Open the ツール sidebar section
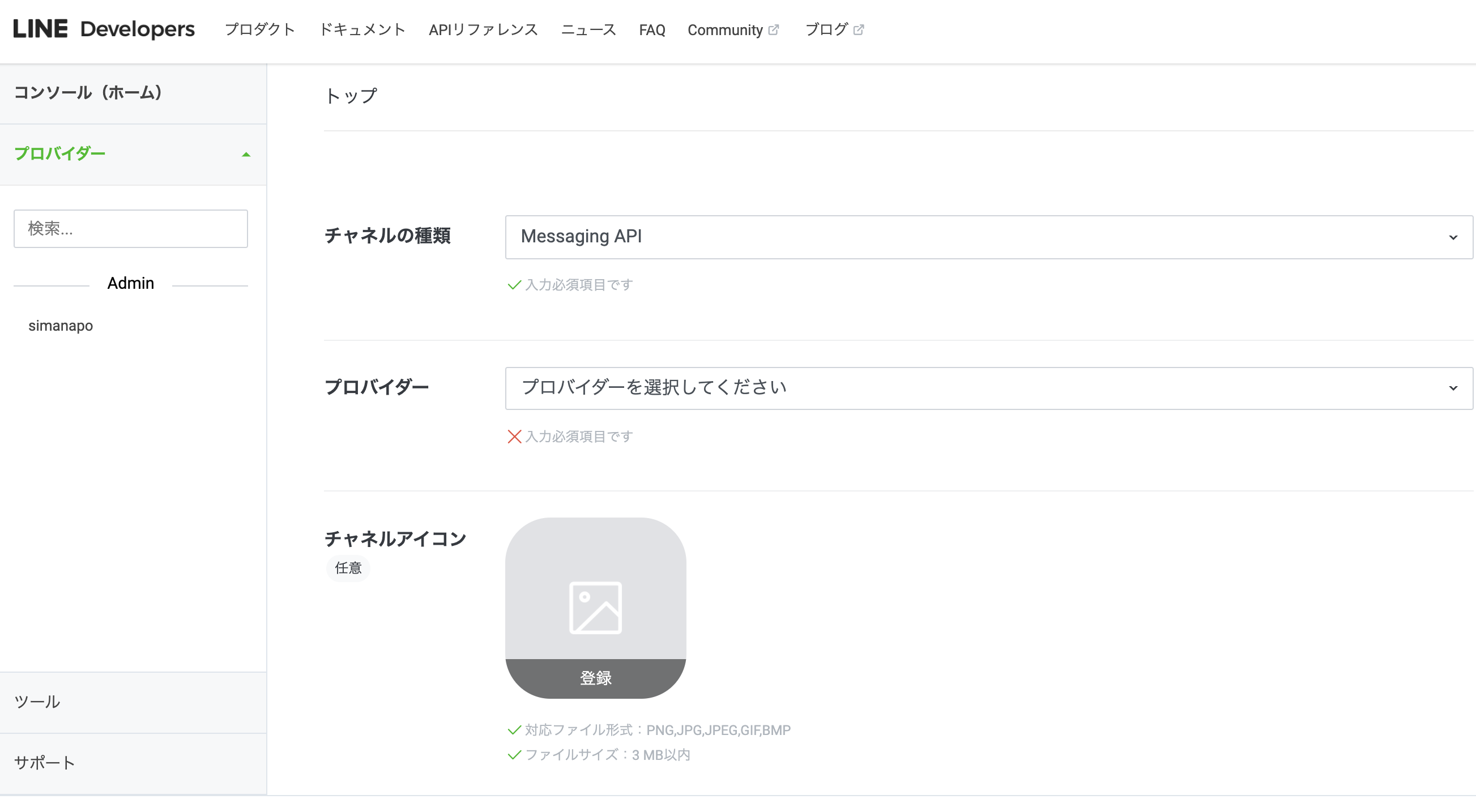1476x812 pixels. click(x=133, y=702)
